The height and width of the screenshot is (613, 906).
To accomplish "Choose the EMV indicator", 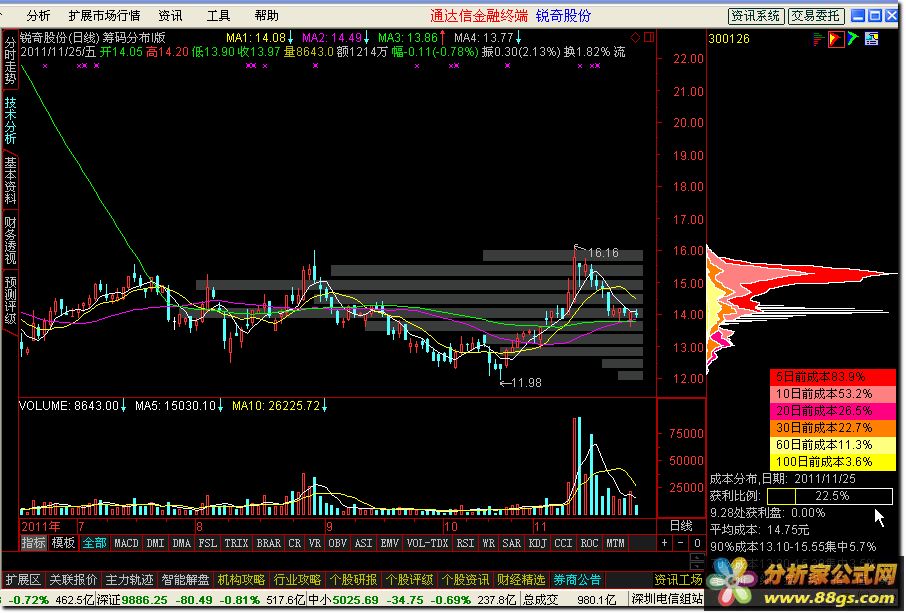I will pyautogui.click(x=389, y=544).
